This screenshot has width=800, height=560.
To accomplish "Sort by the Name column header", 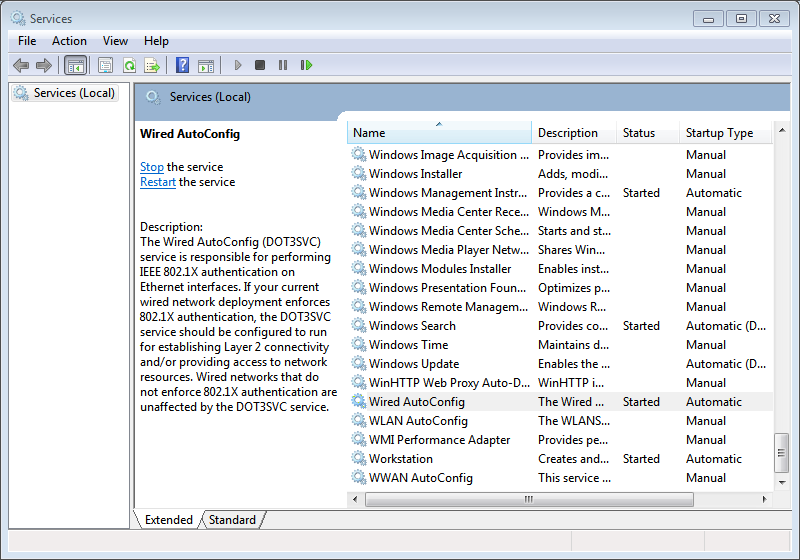I will point(440,133).
